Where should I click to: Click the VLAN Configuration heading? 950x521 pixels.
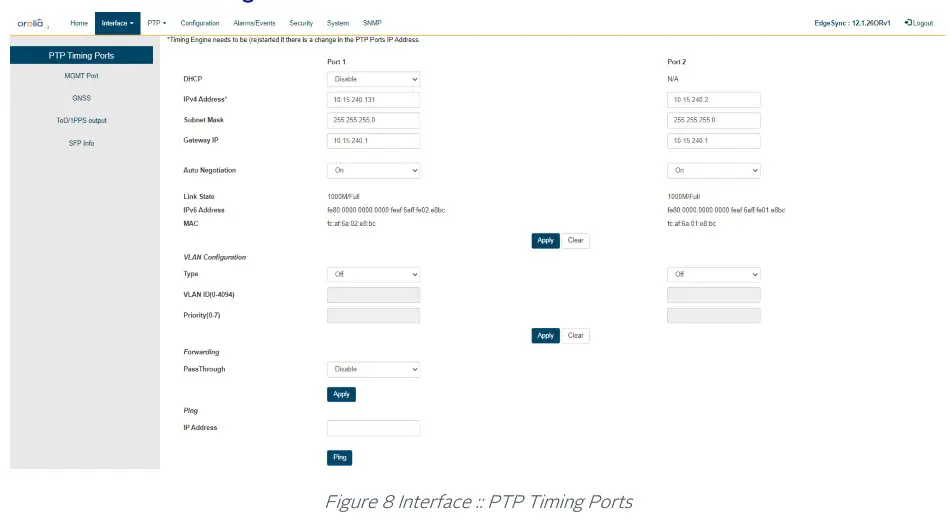tap(214, 257)
